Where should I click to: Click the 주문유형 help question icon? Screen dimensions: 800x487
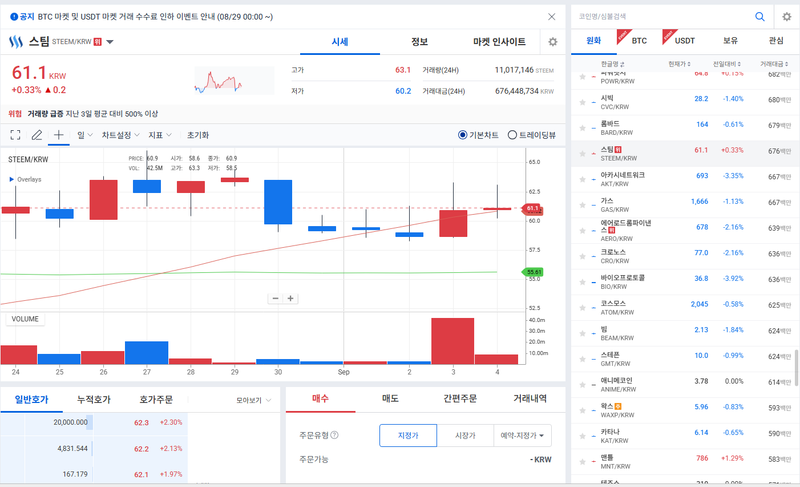[x=335, y=435]
